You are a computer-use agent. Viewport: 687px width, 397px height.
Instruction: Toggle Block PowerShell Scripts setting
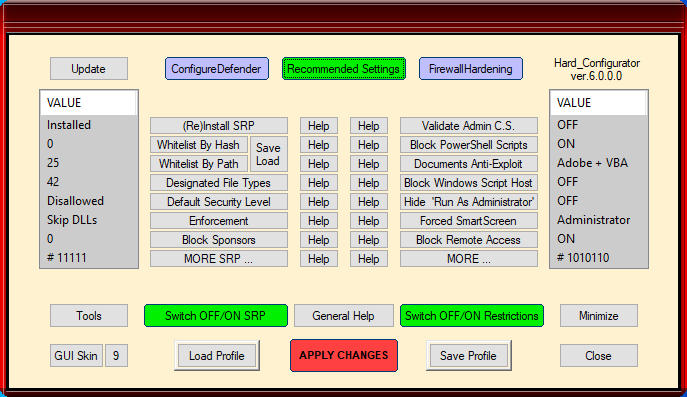468,145
